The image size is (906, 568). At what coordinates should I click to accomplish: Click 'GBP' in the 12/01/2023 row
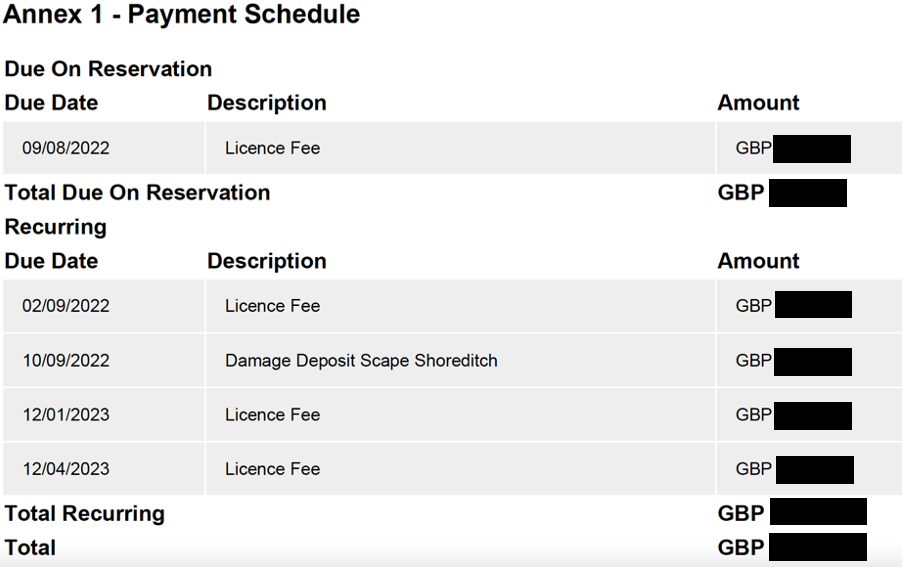pos(753,415)
